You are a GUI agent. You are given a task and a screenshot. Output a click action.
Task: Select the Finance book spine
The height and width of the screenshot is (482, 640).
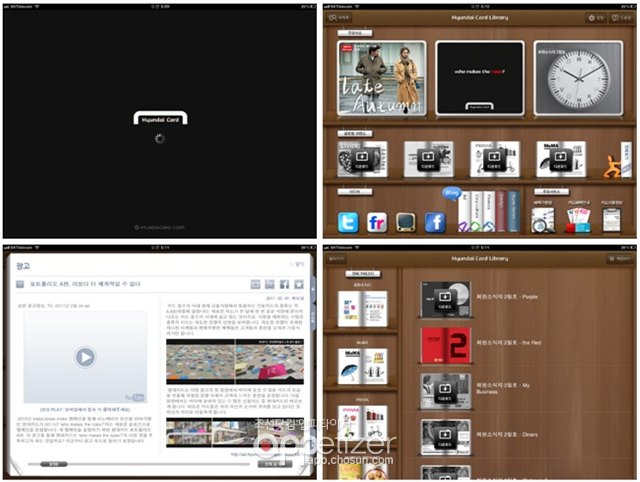(489, 211)
